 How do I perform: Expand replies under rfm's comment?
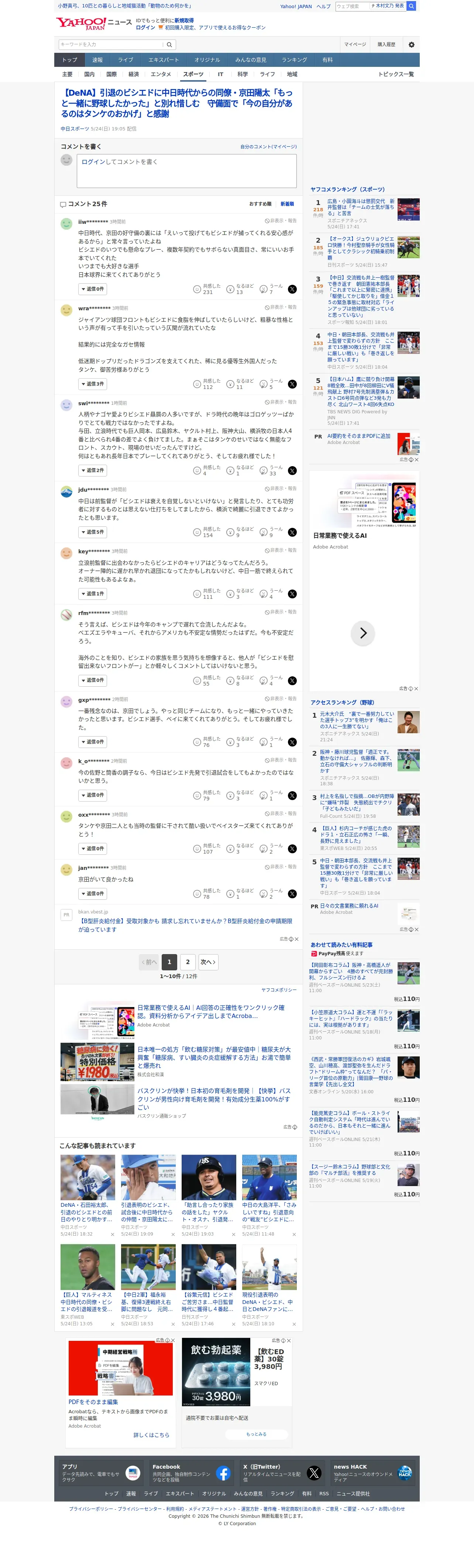tap(93, 680)
